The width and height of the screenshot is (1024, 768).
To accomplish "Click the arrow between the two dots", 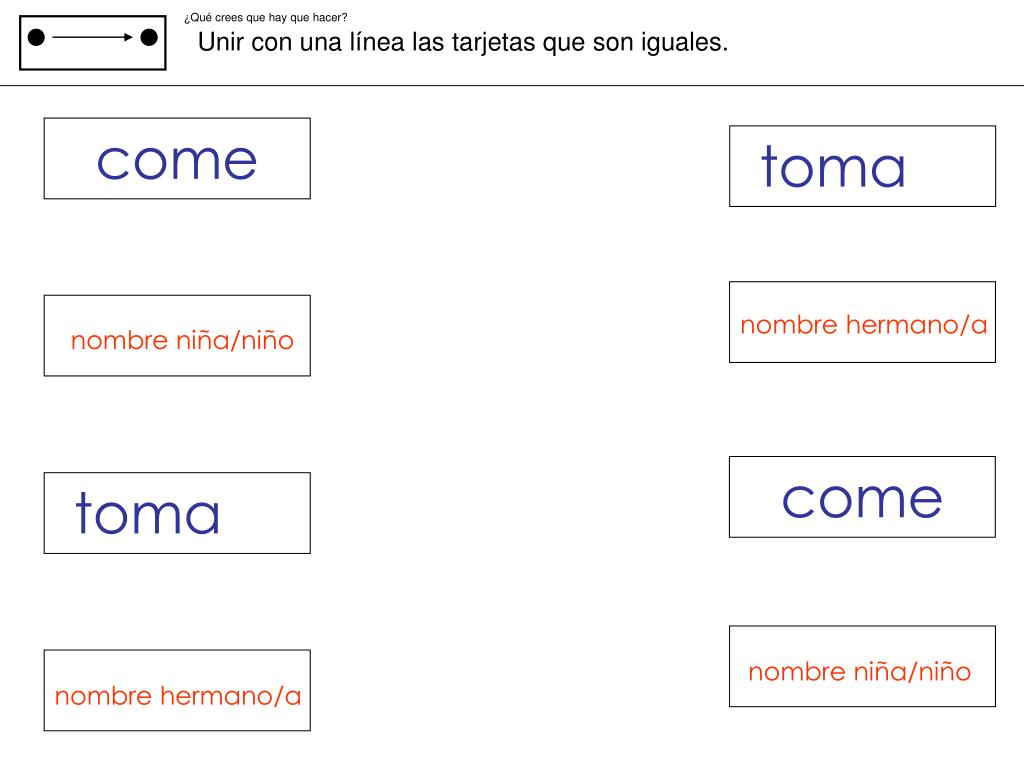I will 93,38.
